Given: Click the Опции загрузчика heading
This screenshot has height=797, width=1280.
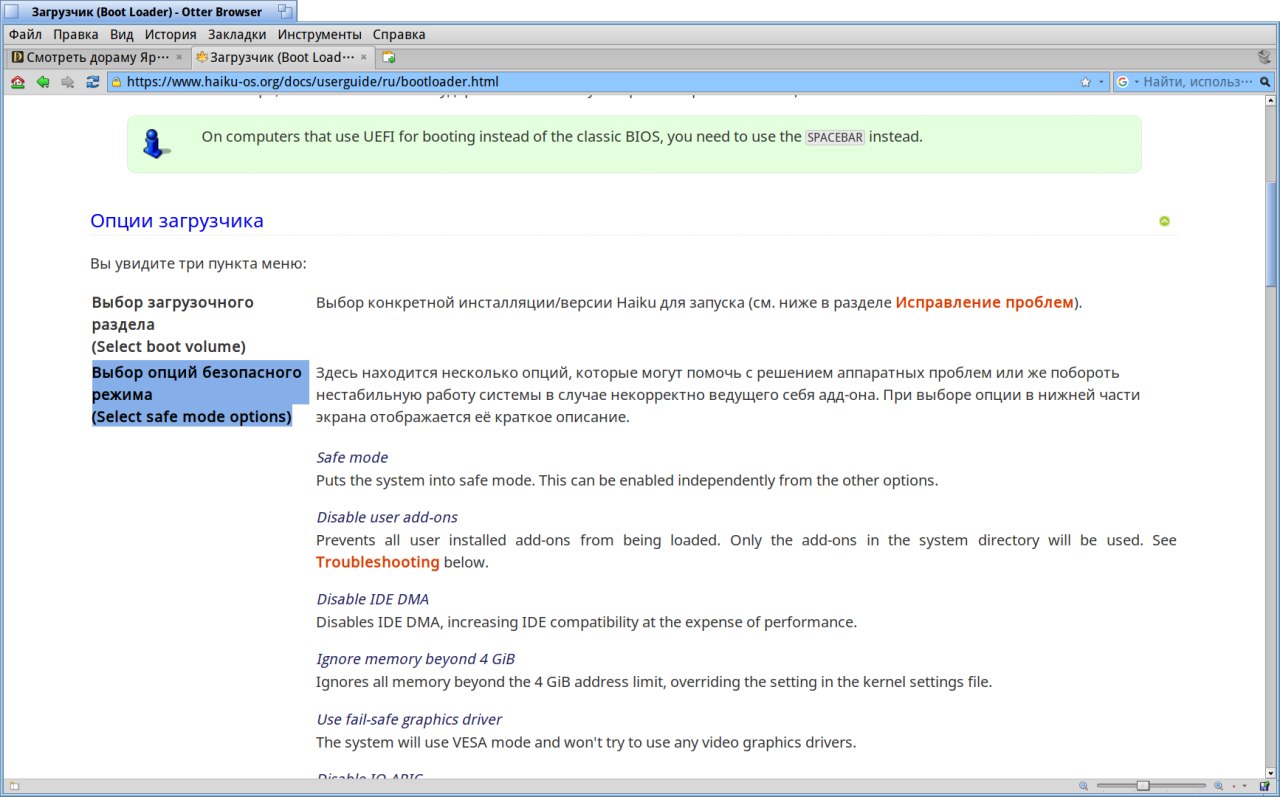Looking at the screenshot, I should [x=177, y=220].
